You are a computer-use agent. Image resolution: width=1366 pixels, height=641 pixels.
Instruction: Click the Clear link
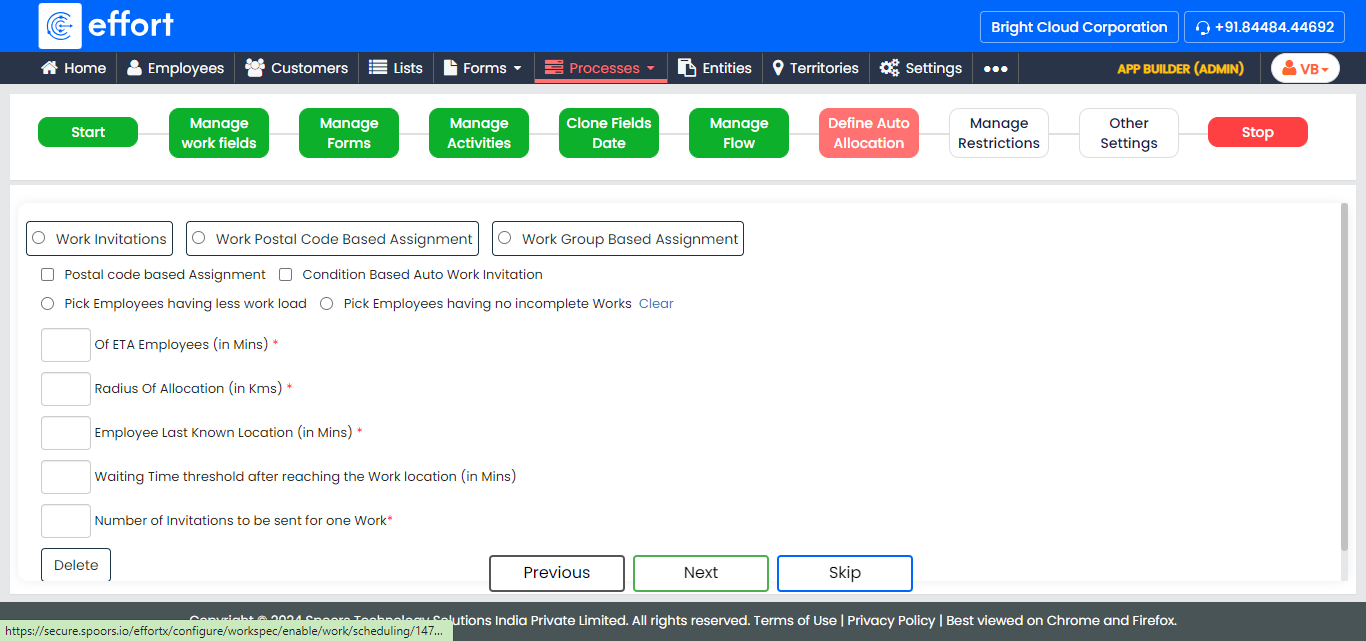point(656,303)
